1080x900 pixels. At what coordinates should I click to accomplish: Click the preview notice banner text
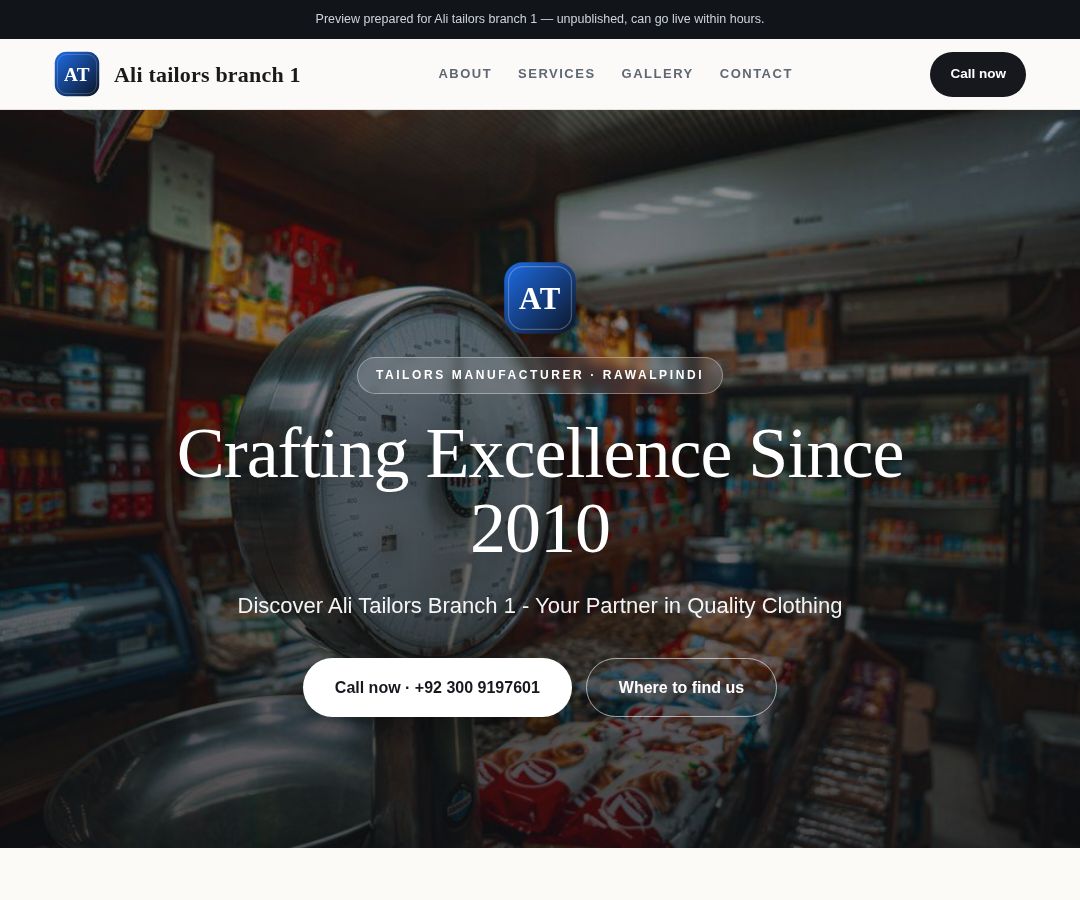[x=540, y=19]
